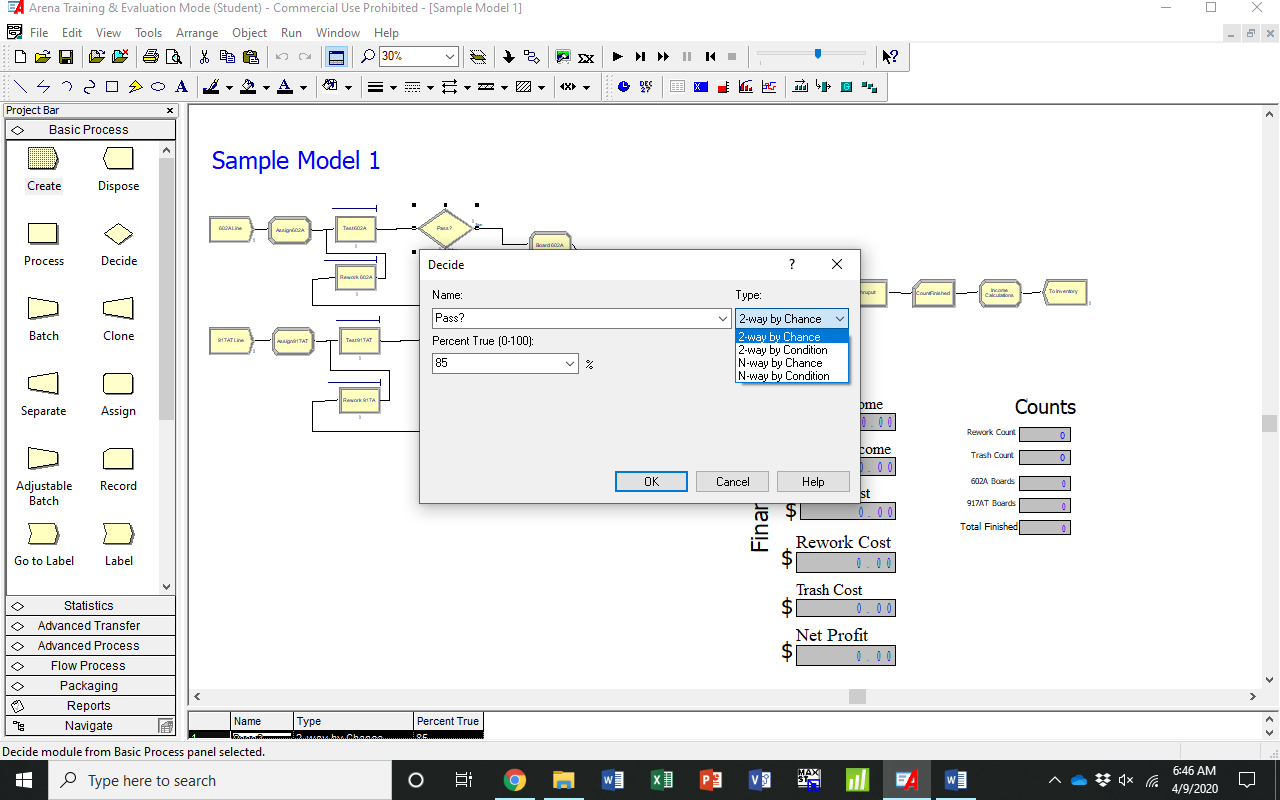Choose the Adjustable Batch module icon
This screenshot has height=800, width=1280.
coord(44,458)
